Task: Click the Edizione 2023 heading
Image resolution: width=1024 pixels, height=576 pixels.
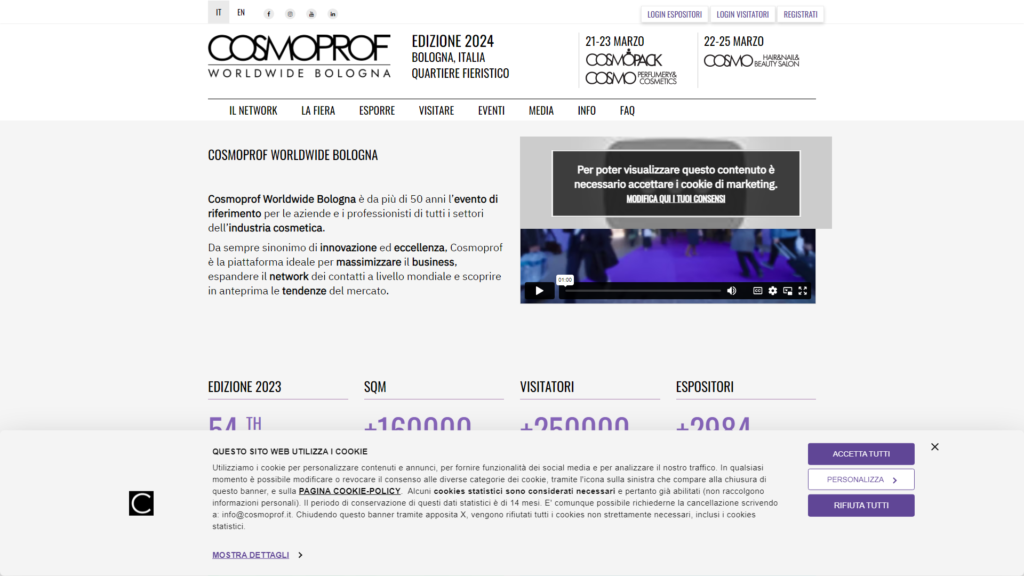Action: (245, 387)
